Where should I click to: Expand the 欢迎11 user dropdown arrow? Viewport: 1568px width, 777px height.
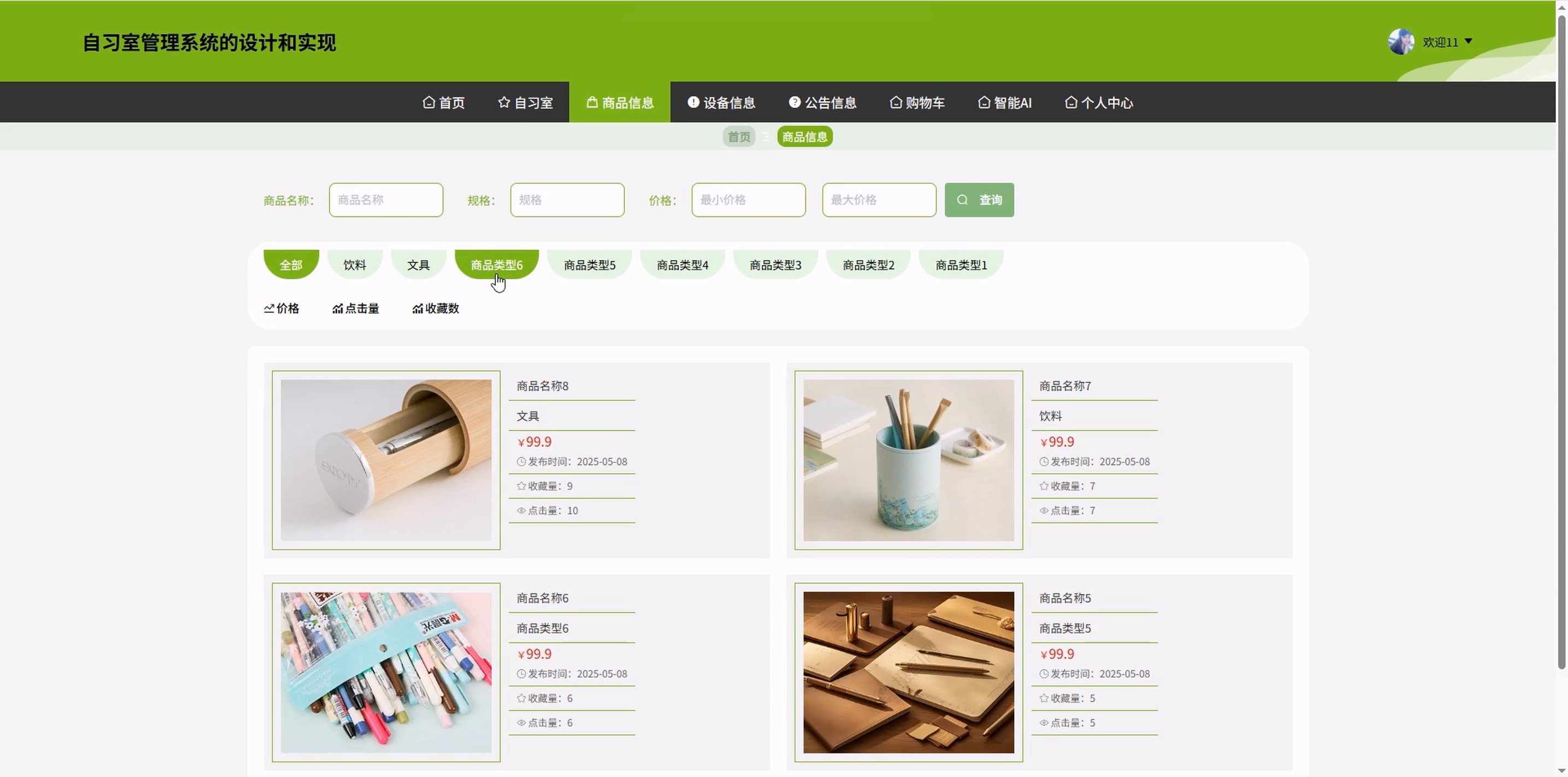[x=1468, y=42]
